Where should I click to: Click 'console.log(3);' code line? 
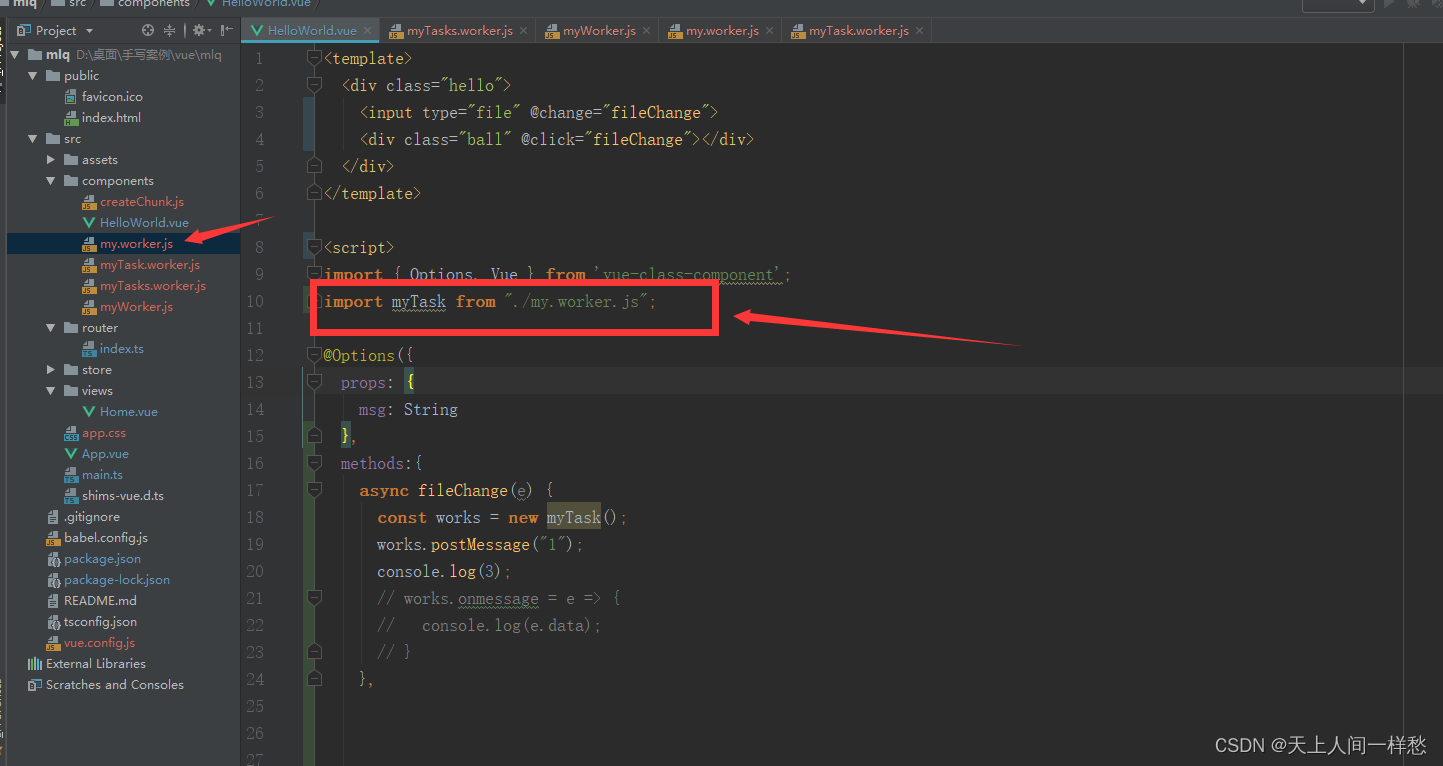pyautogui.click(x=444, y=571)
